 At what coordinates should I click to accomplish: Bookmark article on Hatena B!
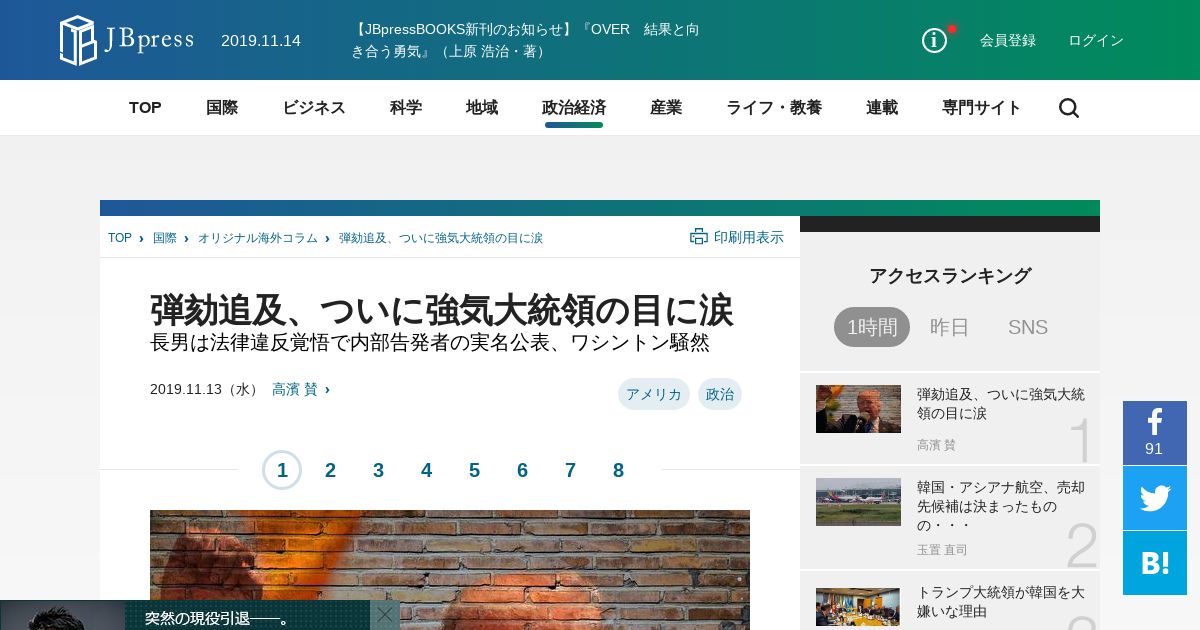(1155, 563)
